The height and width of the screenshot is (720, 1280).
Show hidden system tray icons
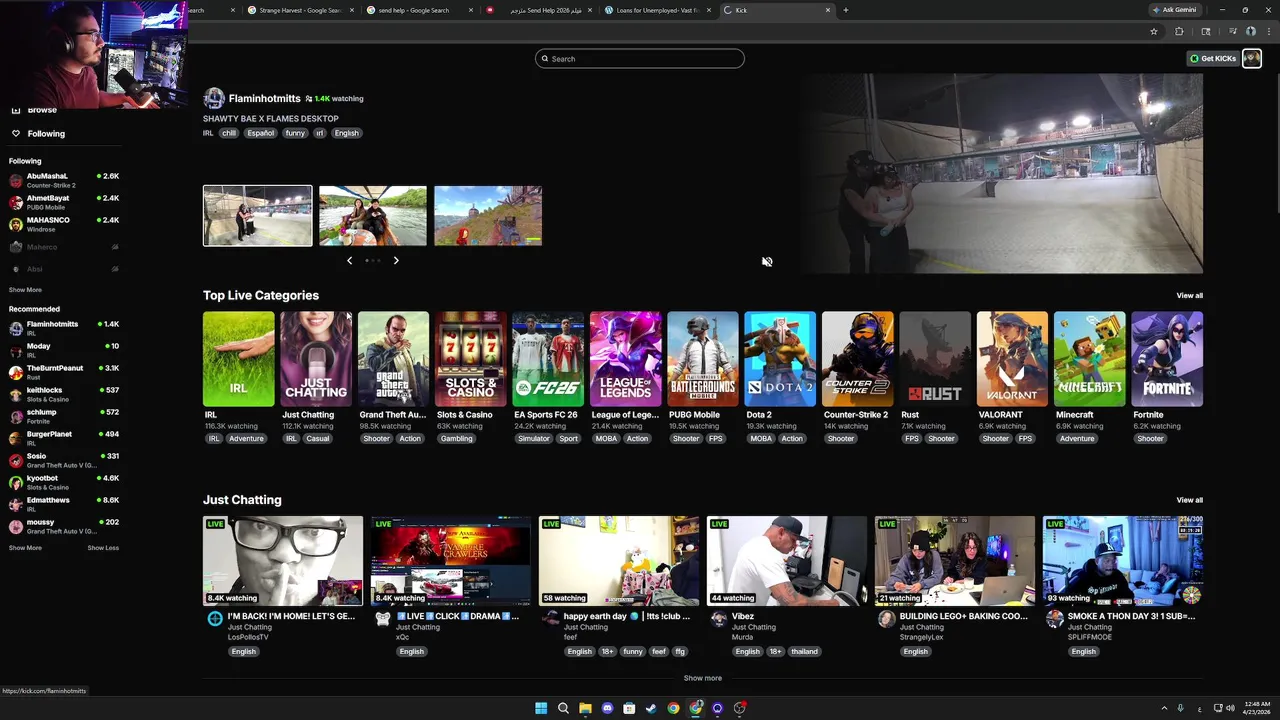[x=1164, y=708]
